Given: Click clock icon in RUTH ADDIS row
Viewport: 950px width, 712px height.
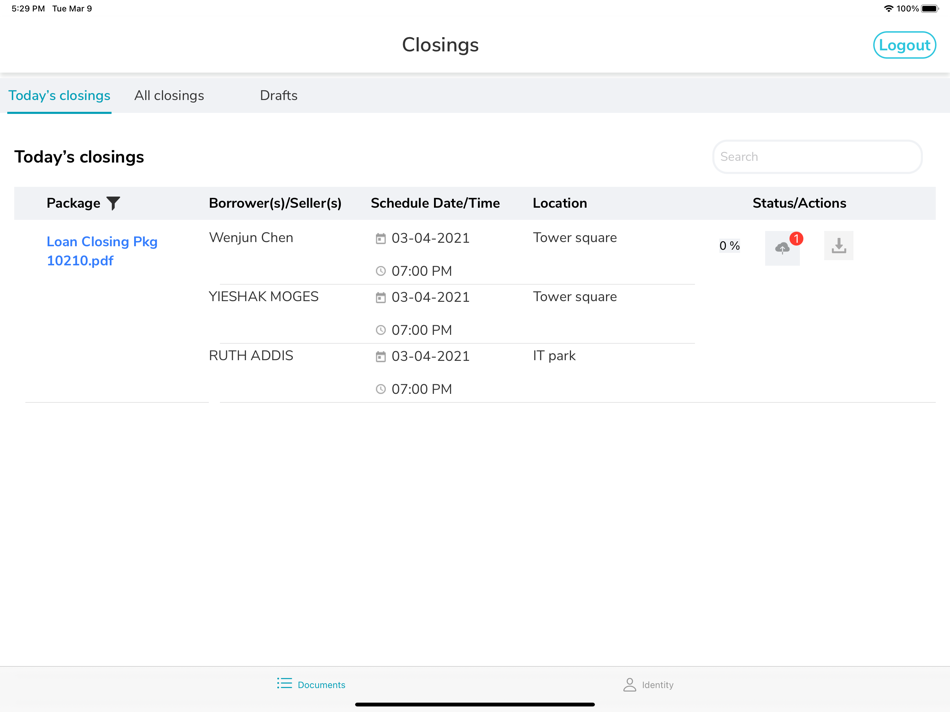Looking at the screenshot, I should click(x=380, y=389).
